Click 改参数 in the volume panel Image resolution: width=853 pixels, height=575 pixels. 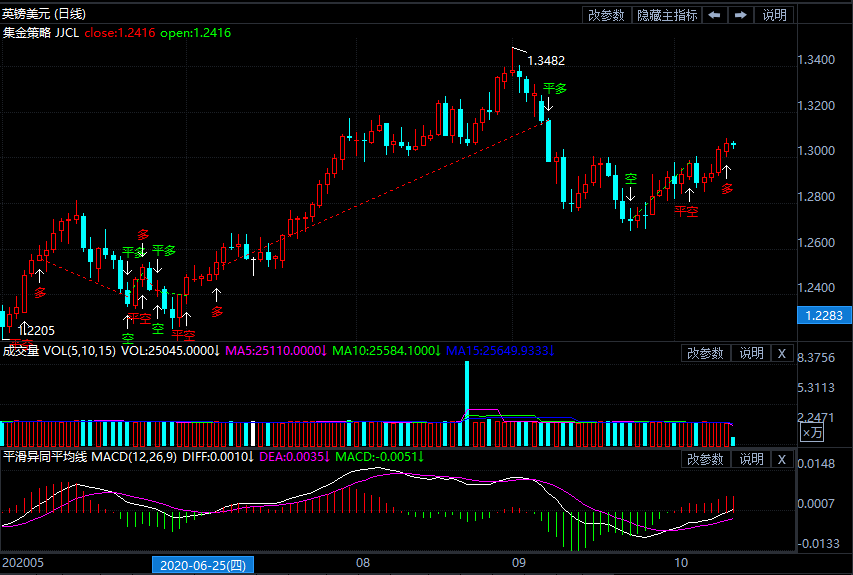tap(706, 353)
